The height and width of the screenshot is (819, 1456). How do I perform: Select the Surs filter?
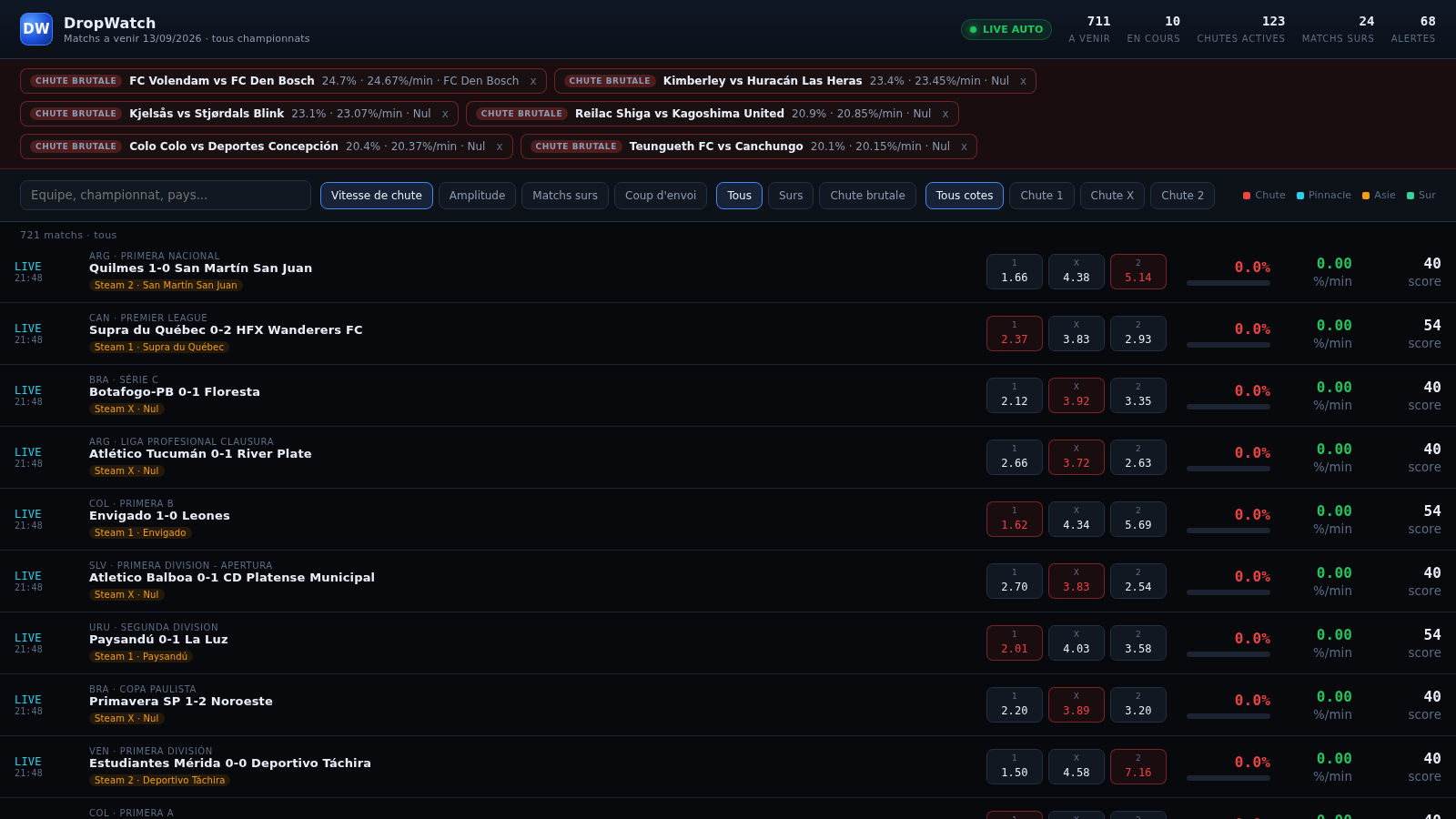point(791,196)
